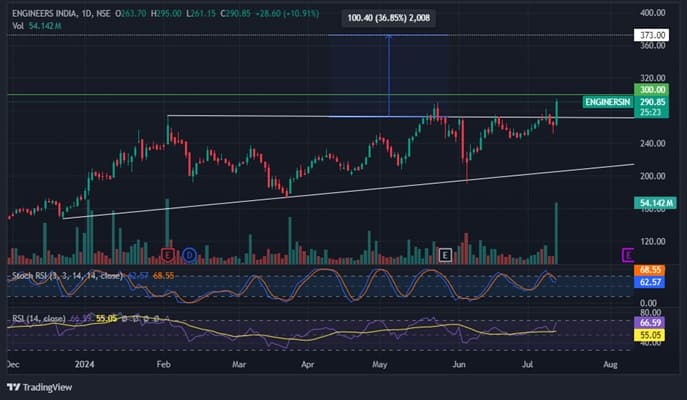687x400 pixels.
Task: Click the blue 62.57 Stoch RSI value label
Action: [x=651, y=283]
